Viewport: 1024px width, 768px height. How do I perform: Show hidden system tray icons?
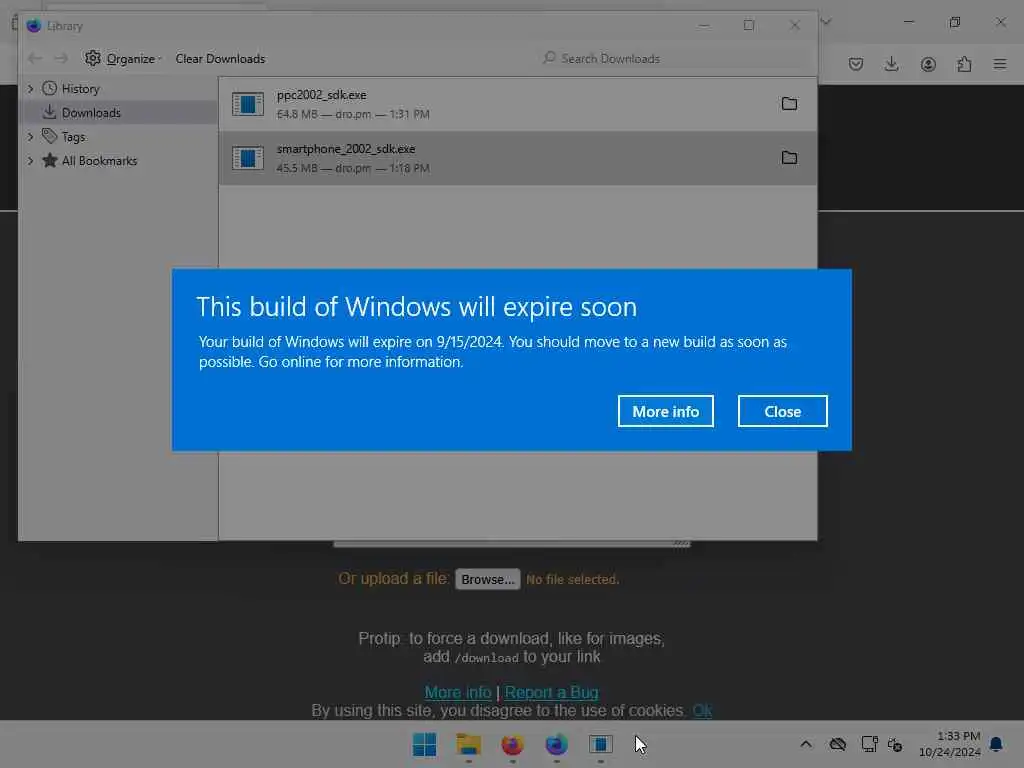(806, 744)
